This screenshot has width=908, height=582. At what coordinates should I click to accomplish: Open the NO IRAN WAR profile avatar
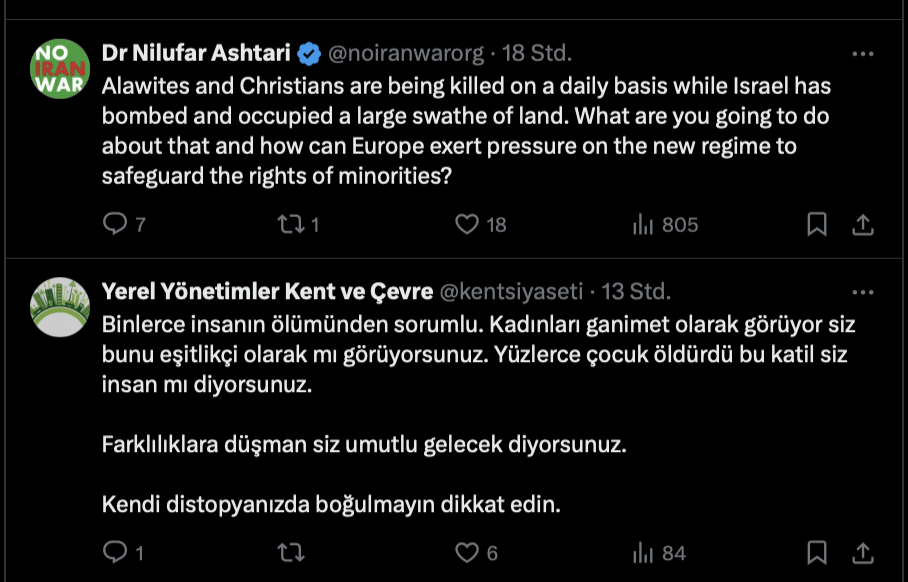coord(60,68)
